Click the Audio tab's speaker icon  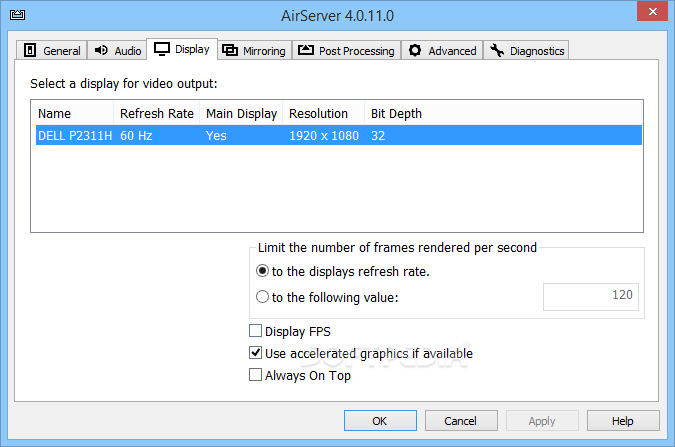(101, 50)
